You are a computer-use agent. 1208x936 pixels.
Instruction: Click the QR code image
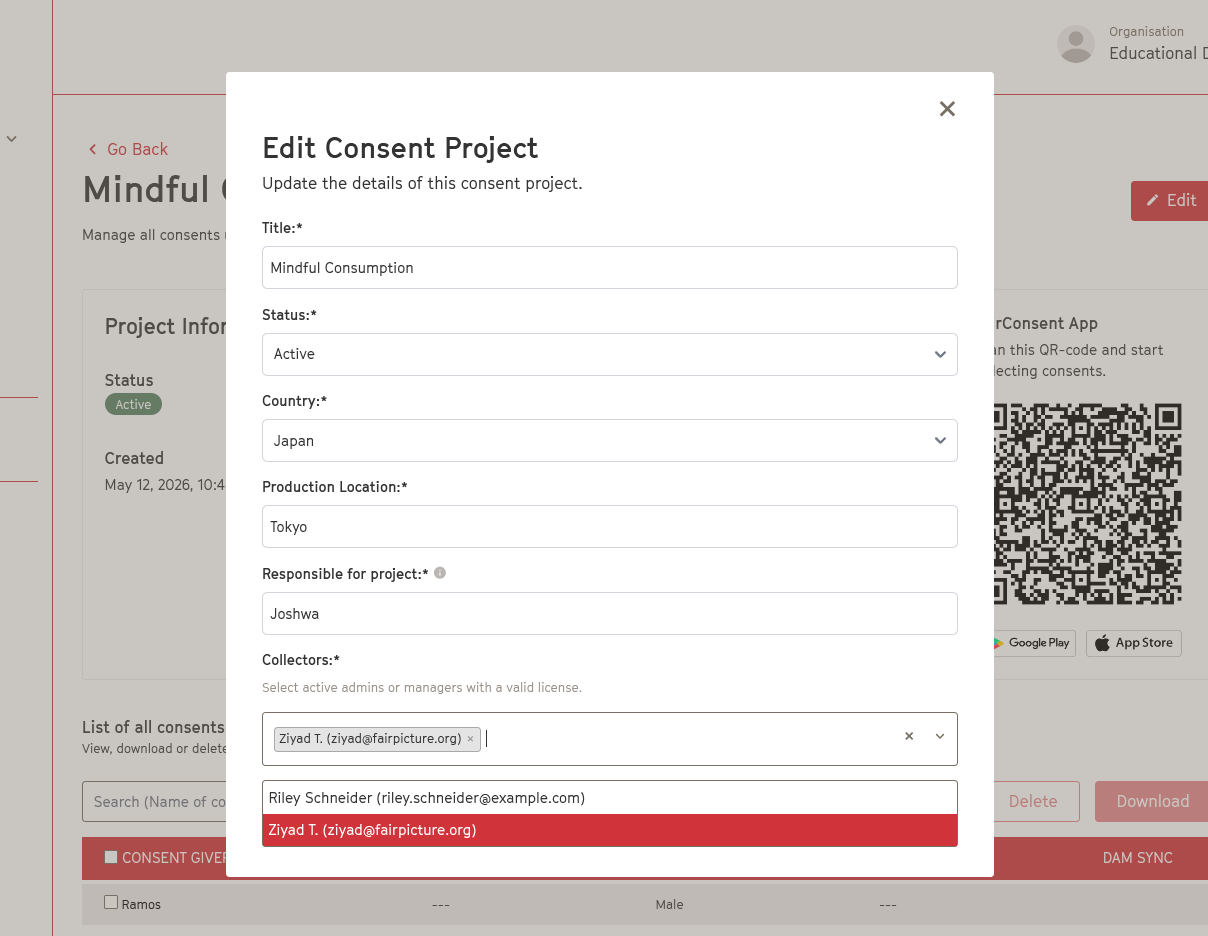click(1087, 503)
